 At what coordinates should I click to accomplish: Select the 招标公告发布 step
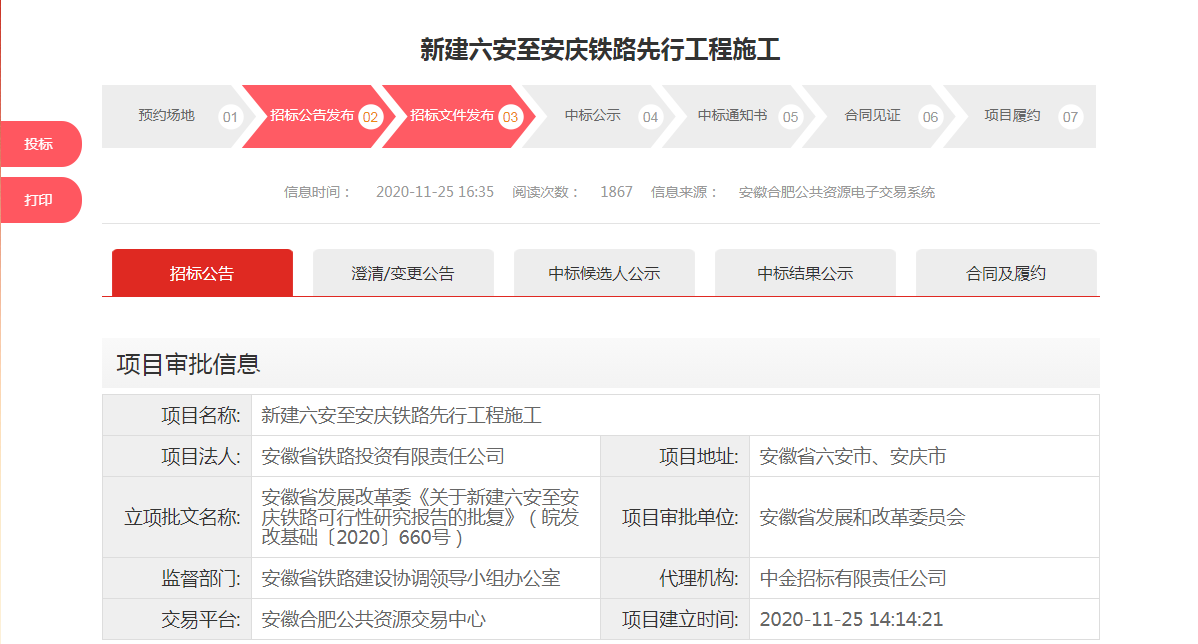coord(311,116)
